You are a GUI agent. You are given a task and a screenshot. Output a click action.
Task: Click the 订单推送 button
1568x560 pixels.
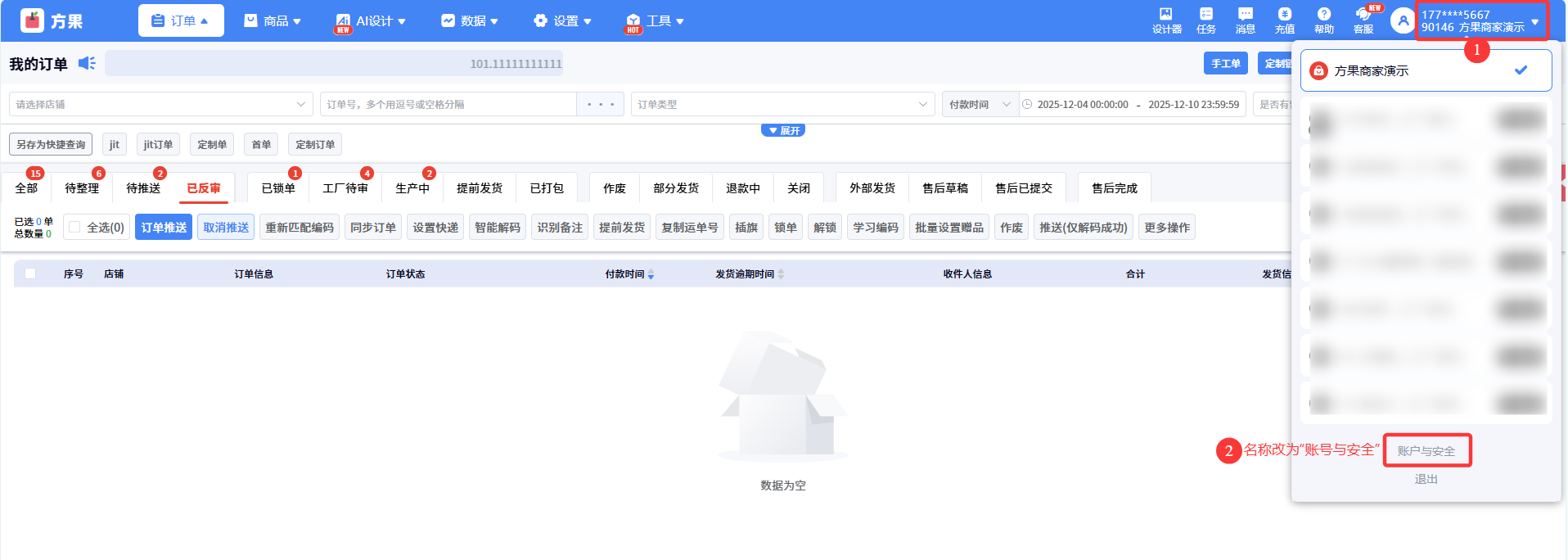pos(164,227)
